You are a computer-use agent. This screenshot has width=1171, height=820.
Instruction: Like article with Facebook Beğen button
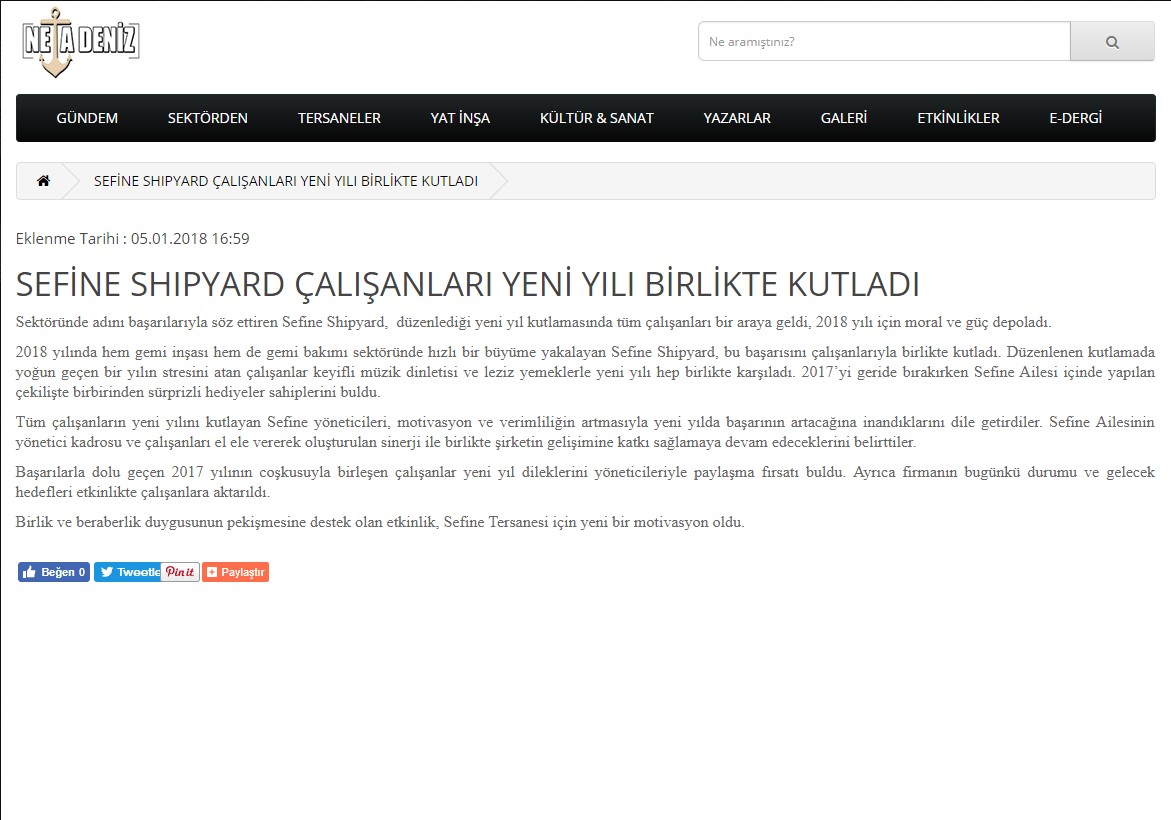54,572
